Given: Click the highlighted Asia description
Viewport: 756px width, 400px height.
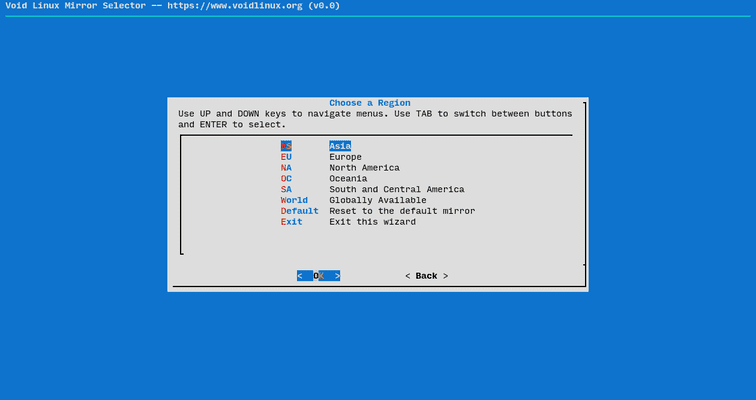Looking at the screenshot, I should pyautogui.click(x=340, y=146).
